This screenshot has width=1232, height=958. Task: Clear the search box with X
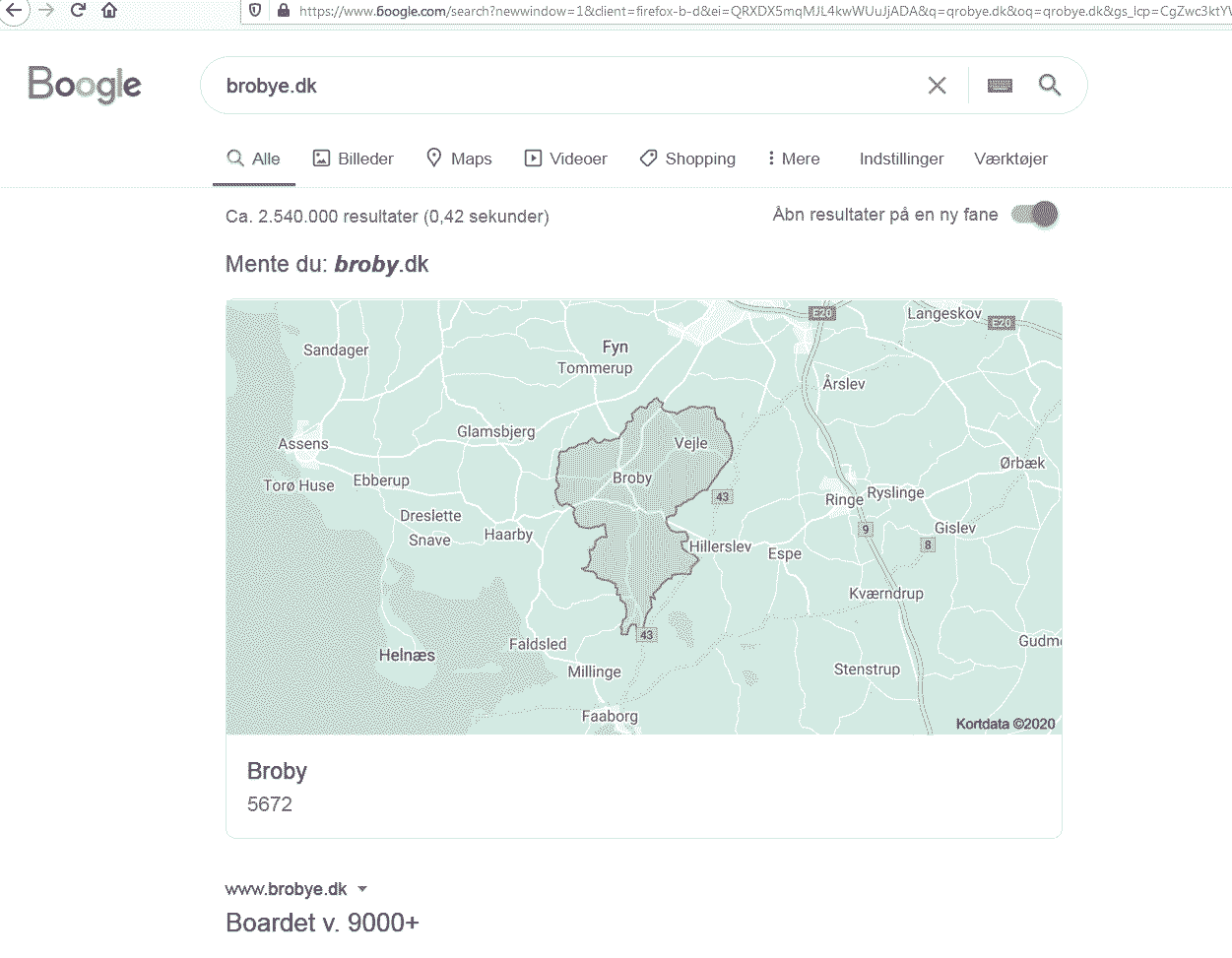click(x=937, y=86)
